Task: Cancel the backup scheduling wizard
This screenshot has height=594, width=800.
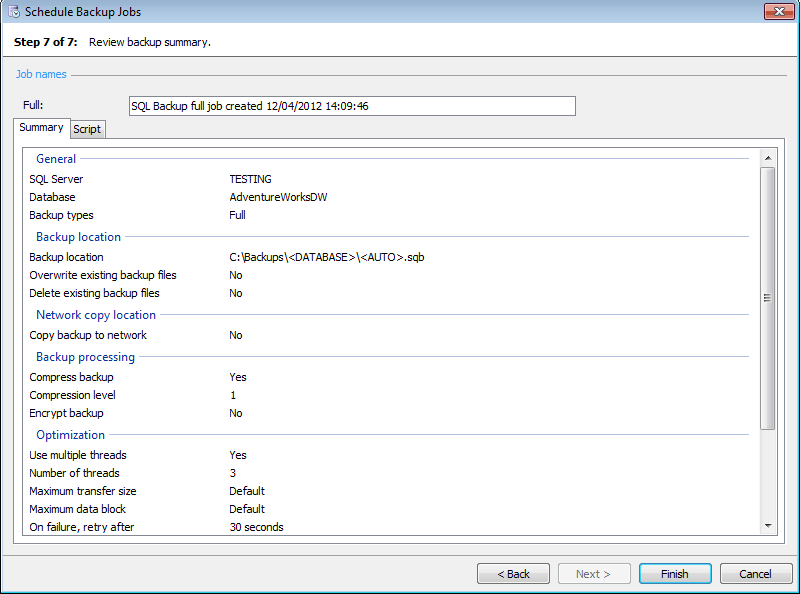Action: point(755,574)
